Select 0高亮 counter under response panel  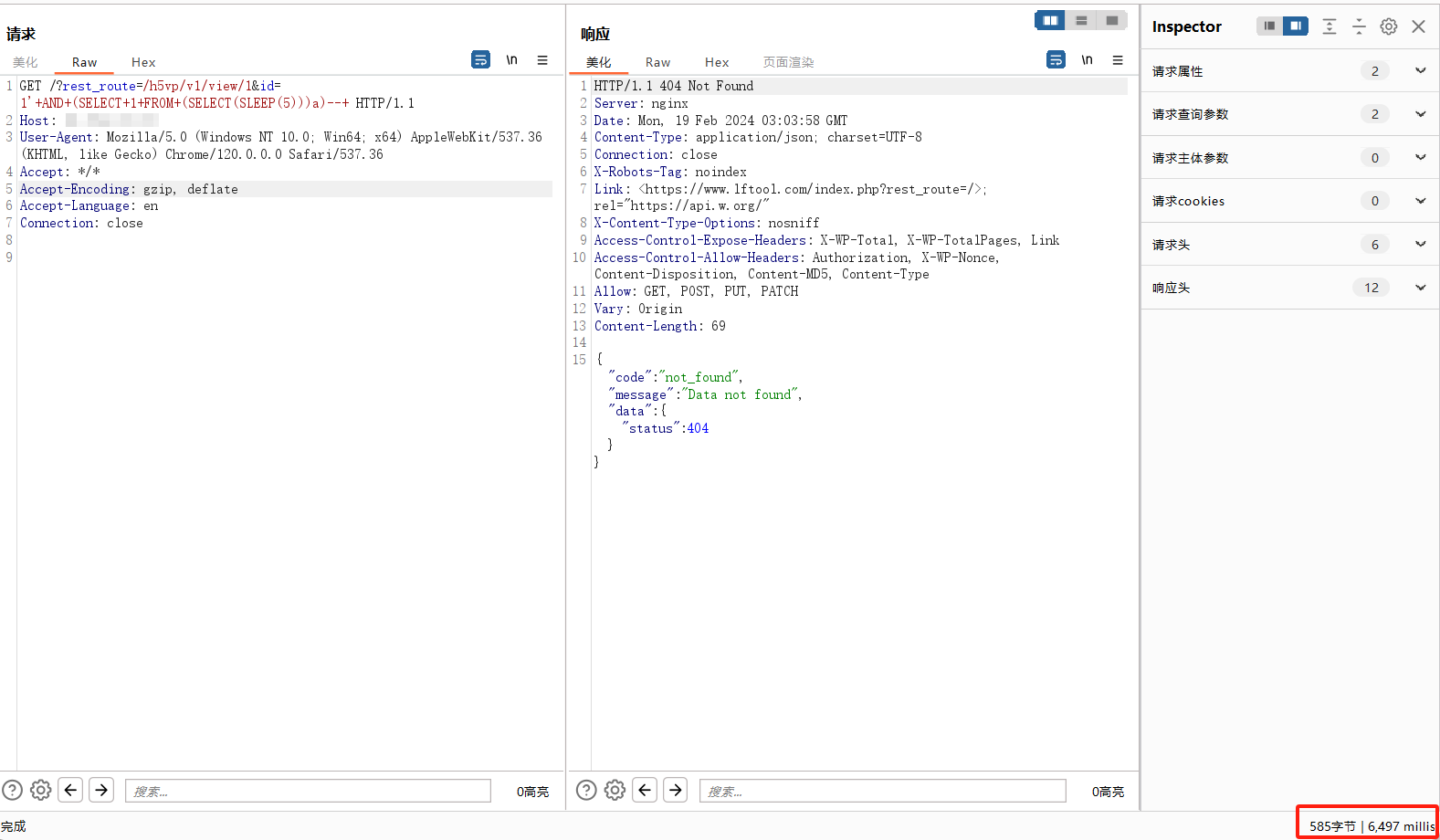click(x=1108, y=792)
